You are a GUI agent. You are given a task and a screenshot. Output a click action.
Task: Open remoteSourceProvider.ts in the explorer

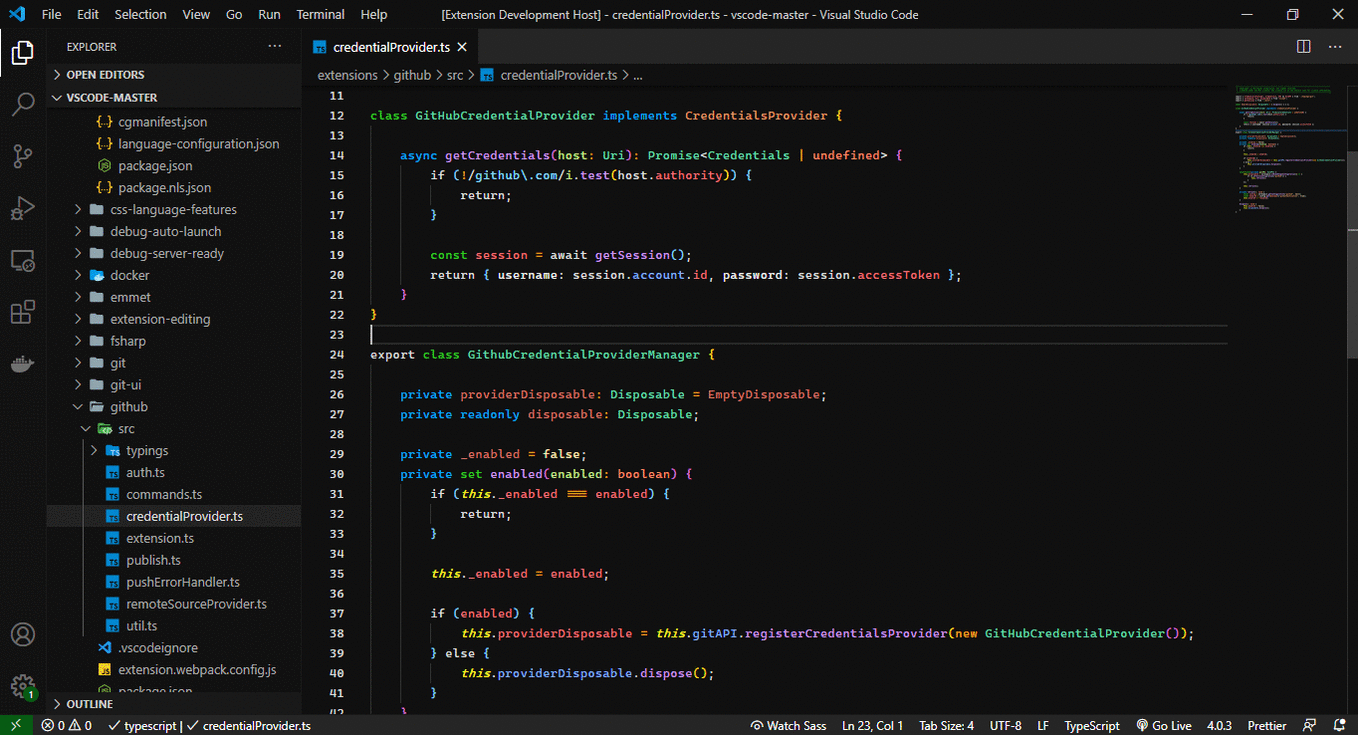click(174, 604)
